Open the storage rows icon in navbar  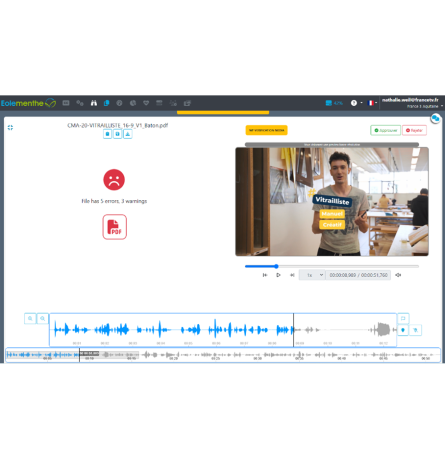(x=159, y=103)
